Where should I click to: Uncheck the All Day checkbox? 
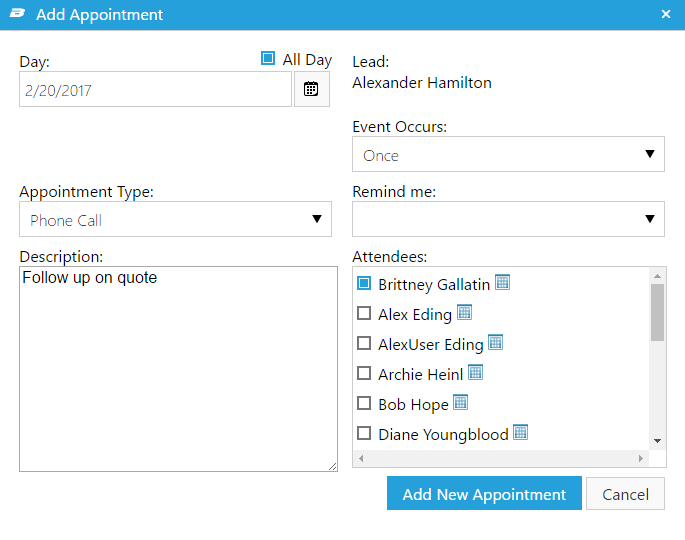[268, 59]
